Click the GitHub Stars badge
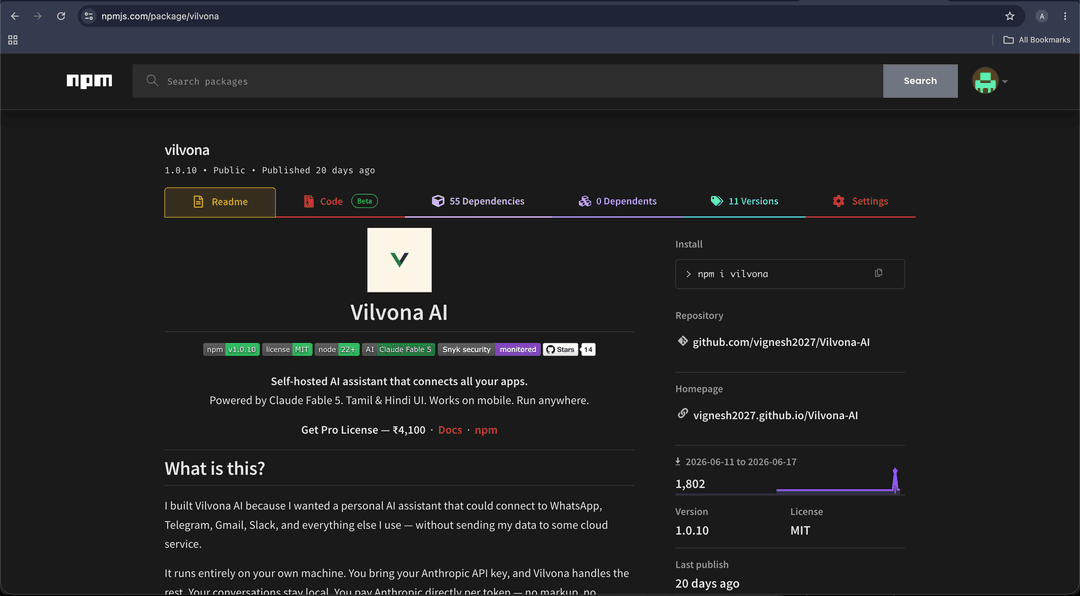Viewport: 1080px width, 596px height. [x=561, y=349]
